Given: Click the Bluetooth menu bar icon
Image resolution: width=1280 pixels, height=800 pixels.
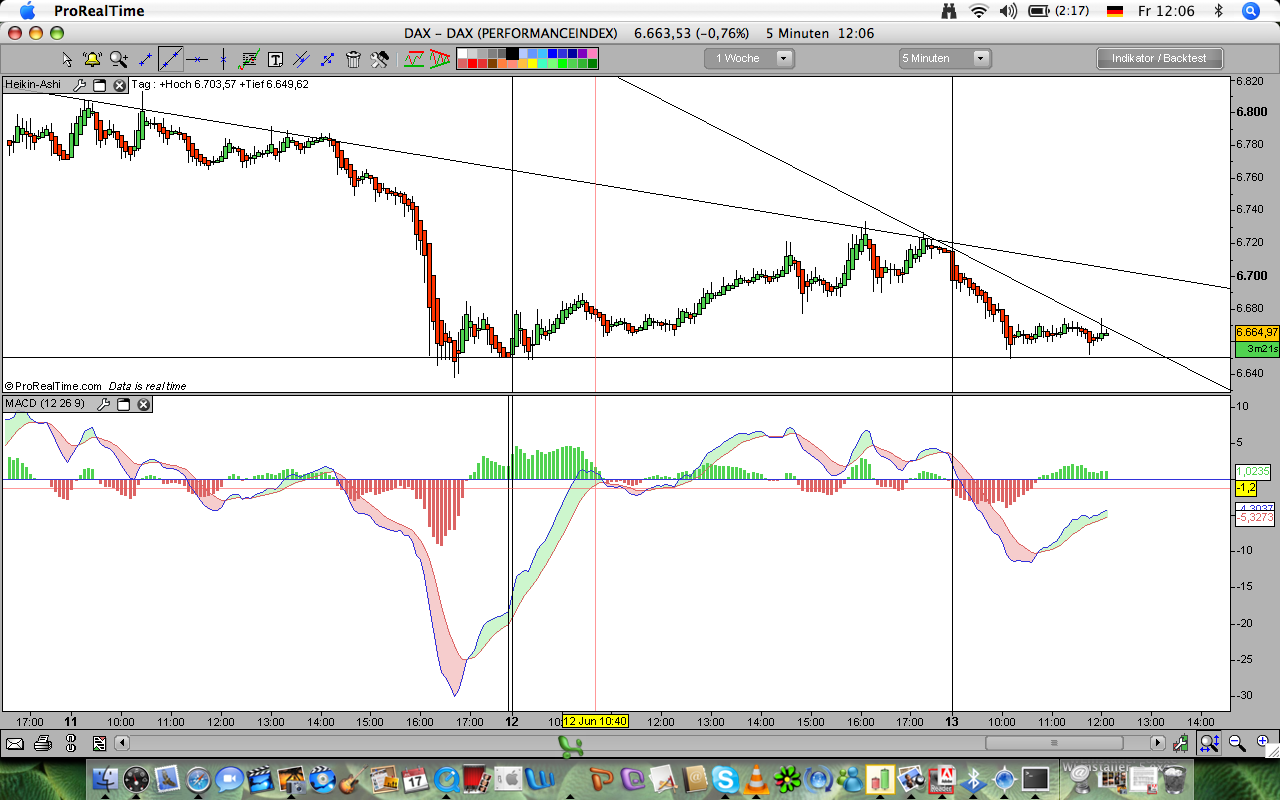Looking at the screenshot, I should click(1218, 11).
